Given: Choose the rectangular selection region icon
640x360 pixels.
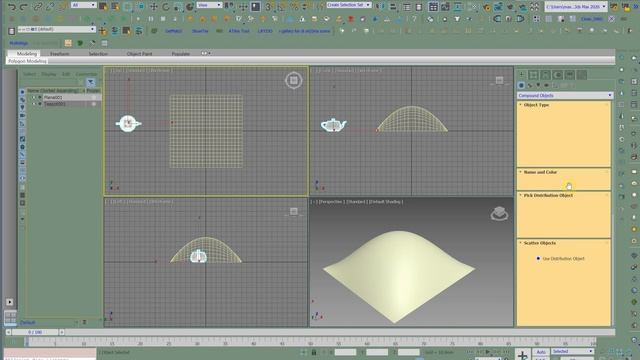Looking at the screenshot, I should (x=128, y=7).
